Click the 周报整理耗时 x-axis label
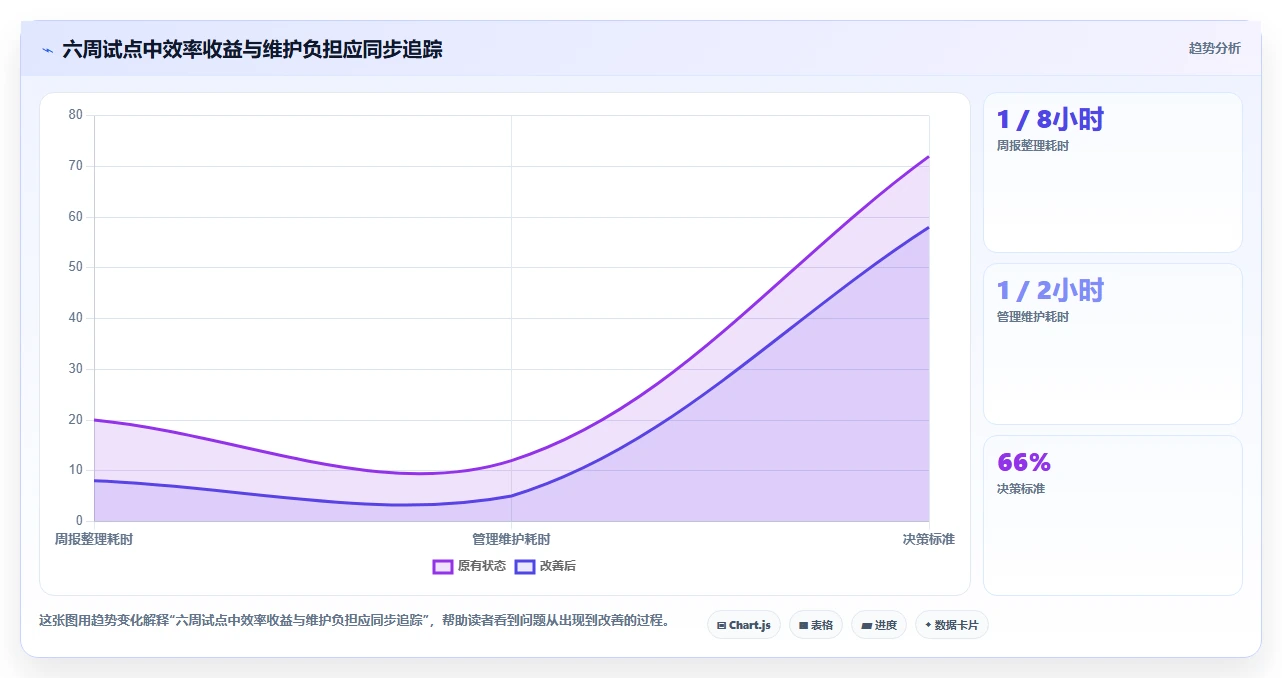This screenshot has height=678, width=1282. [94, 539]
